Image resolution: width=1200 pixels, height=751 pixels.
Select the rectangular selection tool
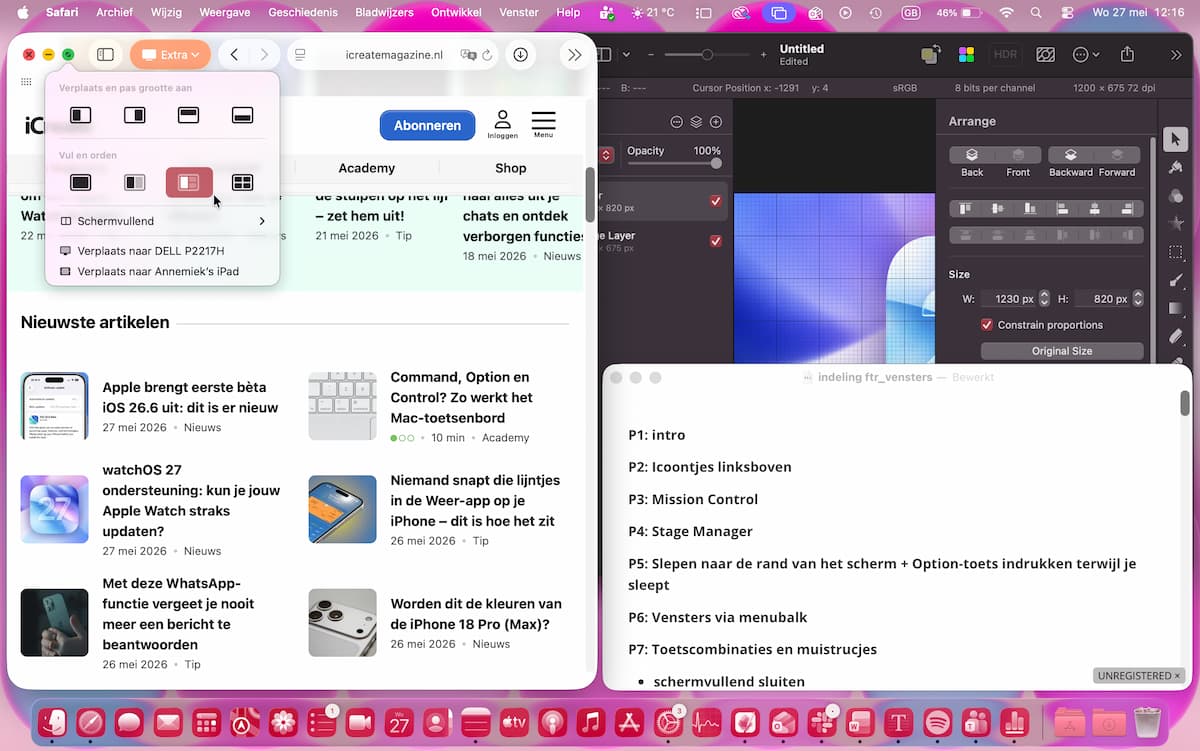(x=1176, y=252)
